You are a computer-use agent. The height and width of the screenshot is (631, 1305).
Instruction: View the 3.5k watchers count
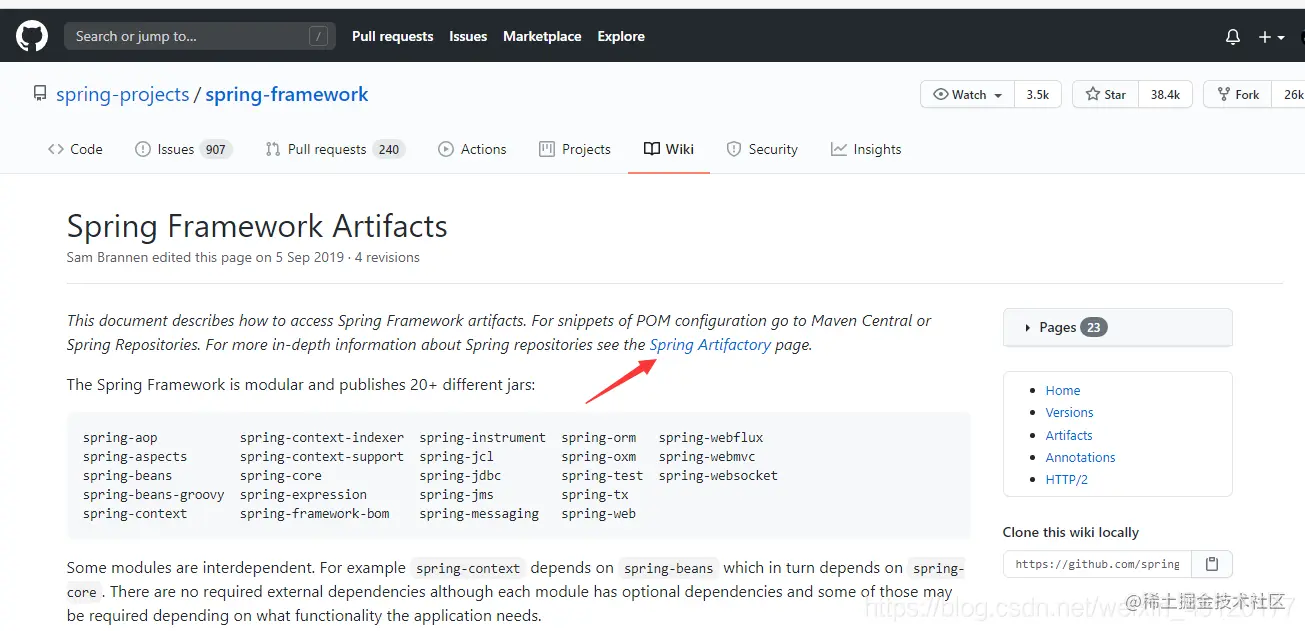(1038, 94)
